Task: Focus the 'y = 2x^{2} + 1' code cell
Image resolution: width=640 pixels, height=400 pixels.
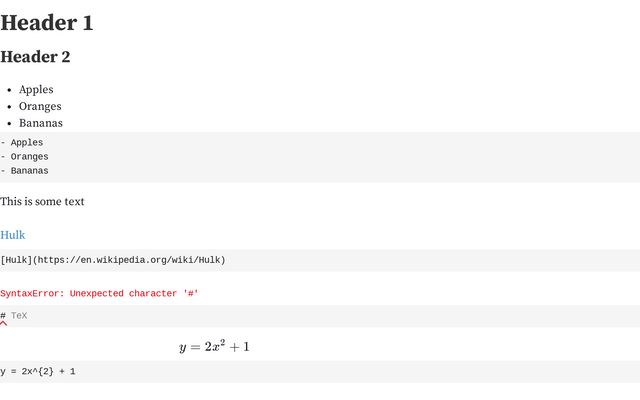Action: (320, 371)
